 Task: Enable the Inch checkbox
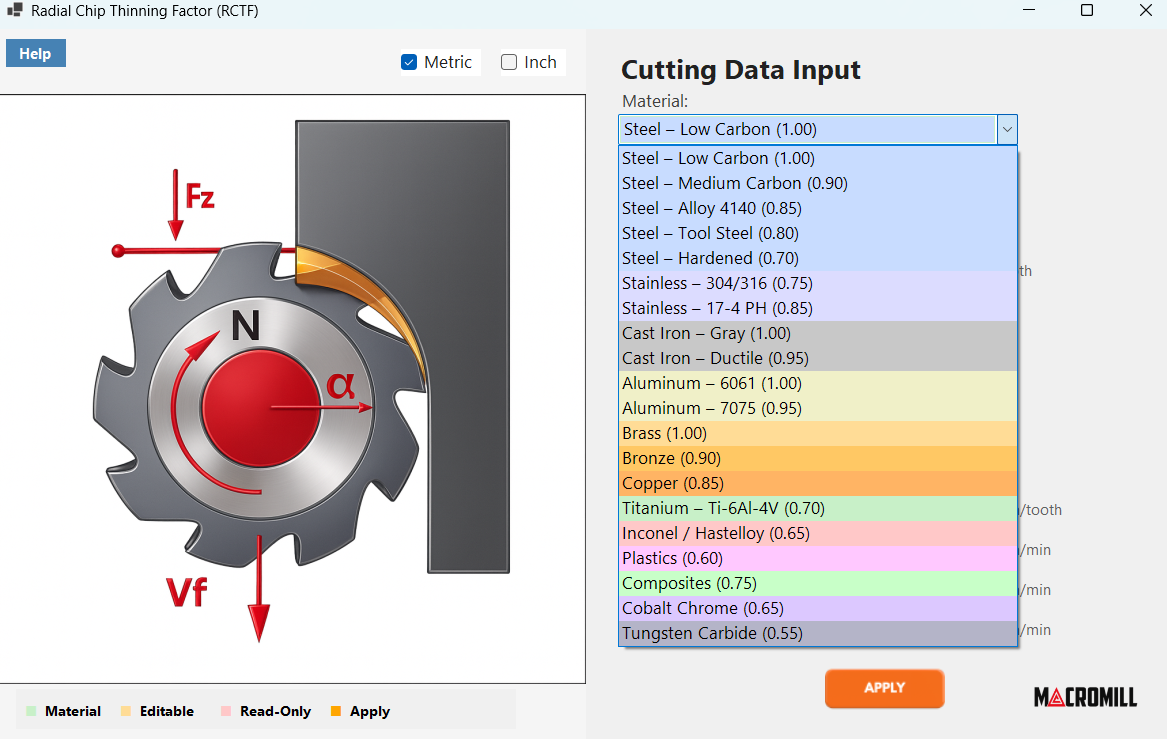[x=509, y=63]
